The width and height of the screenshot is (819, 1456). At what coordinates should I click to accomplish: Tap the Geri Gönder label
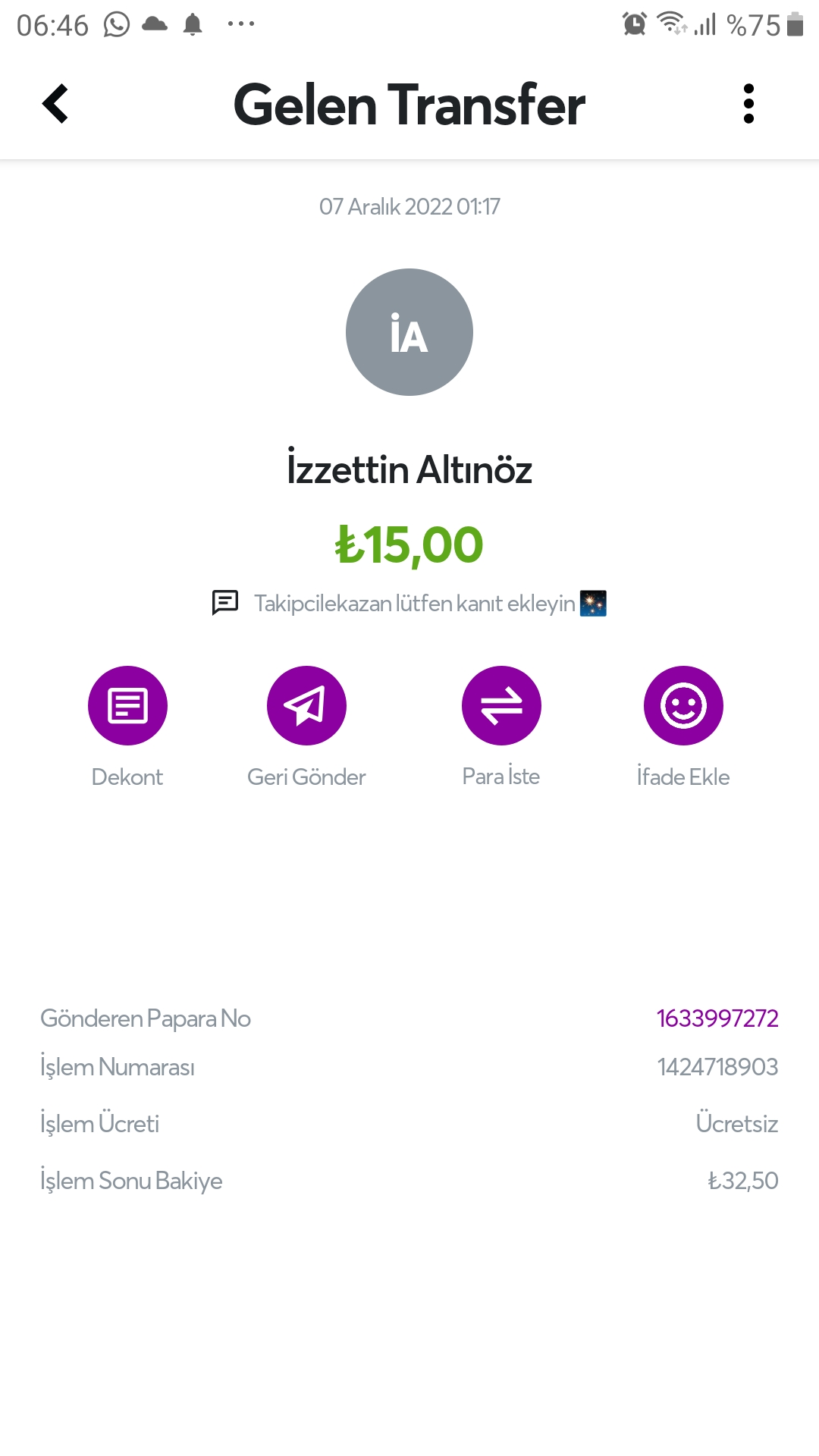tap(306, 777)
